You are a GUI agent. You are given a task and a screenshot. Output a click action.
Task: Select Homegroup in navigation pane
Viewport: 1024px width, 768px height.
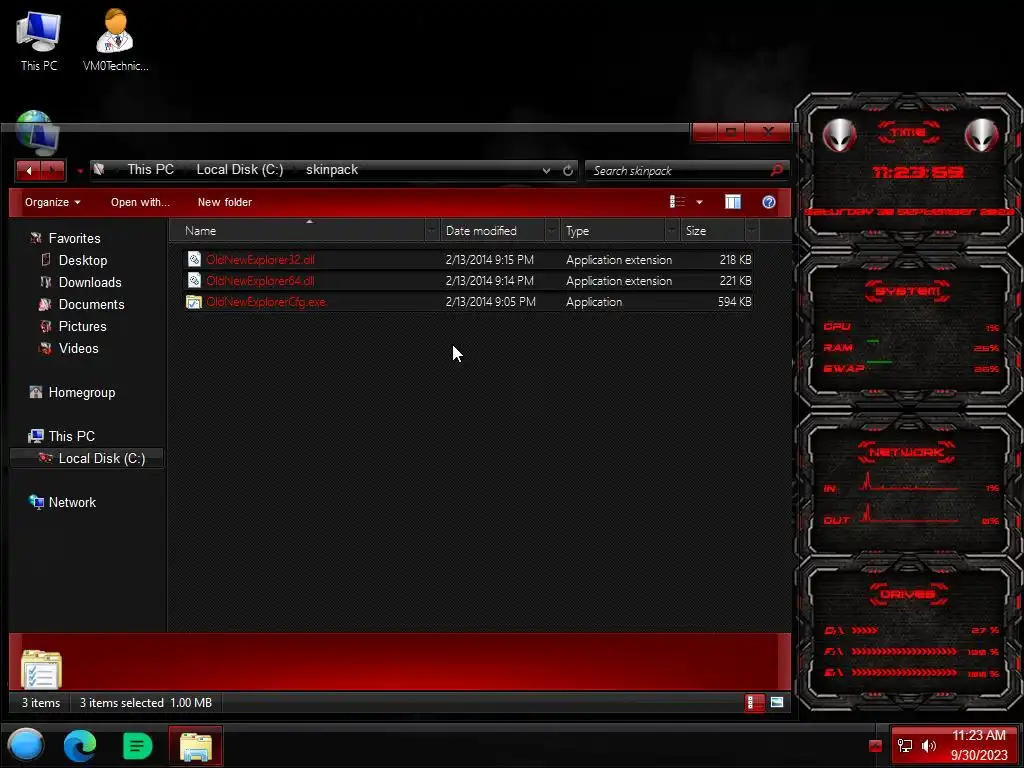click(x=72, y=392)
